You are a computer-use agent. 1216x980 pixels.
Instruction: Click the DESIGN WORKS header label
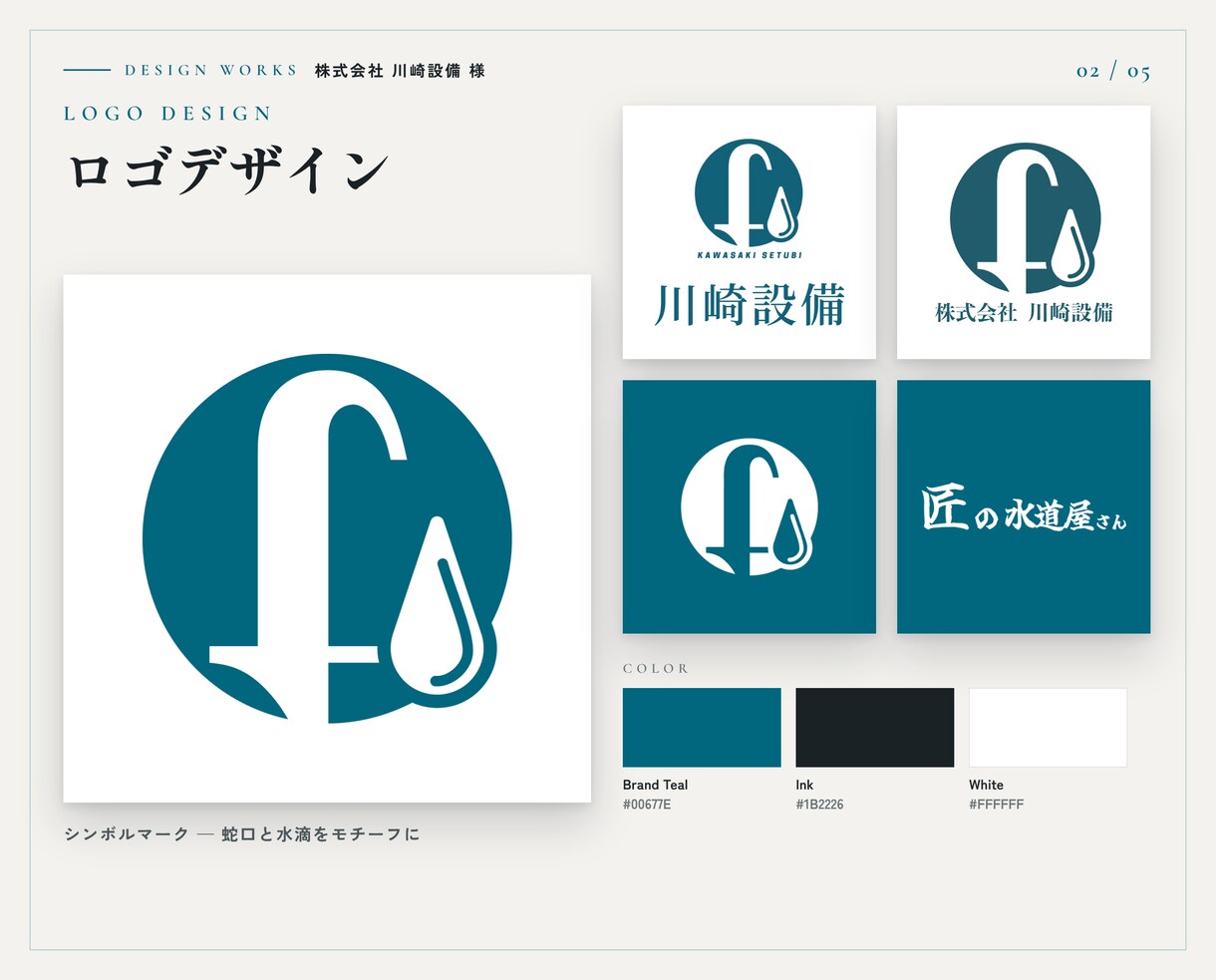211,71
